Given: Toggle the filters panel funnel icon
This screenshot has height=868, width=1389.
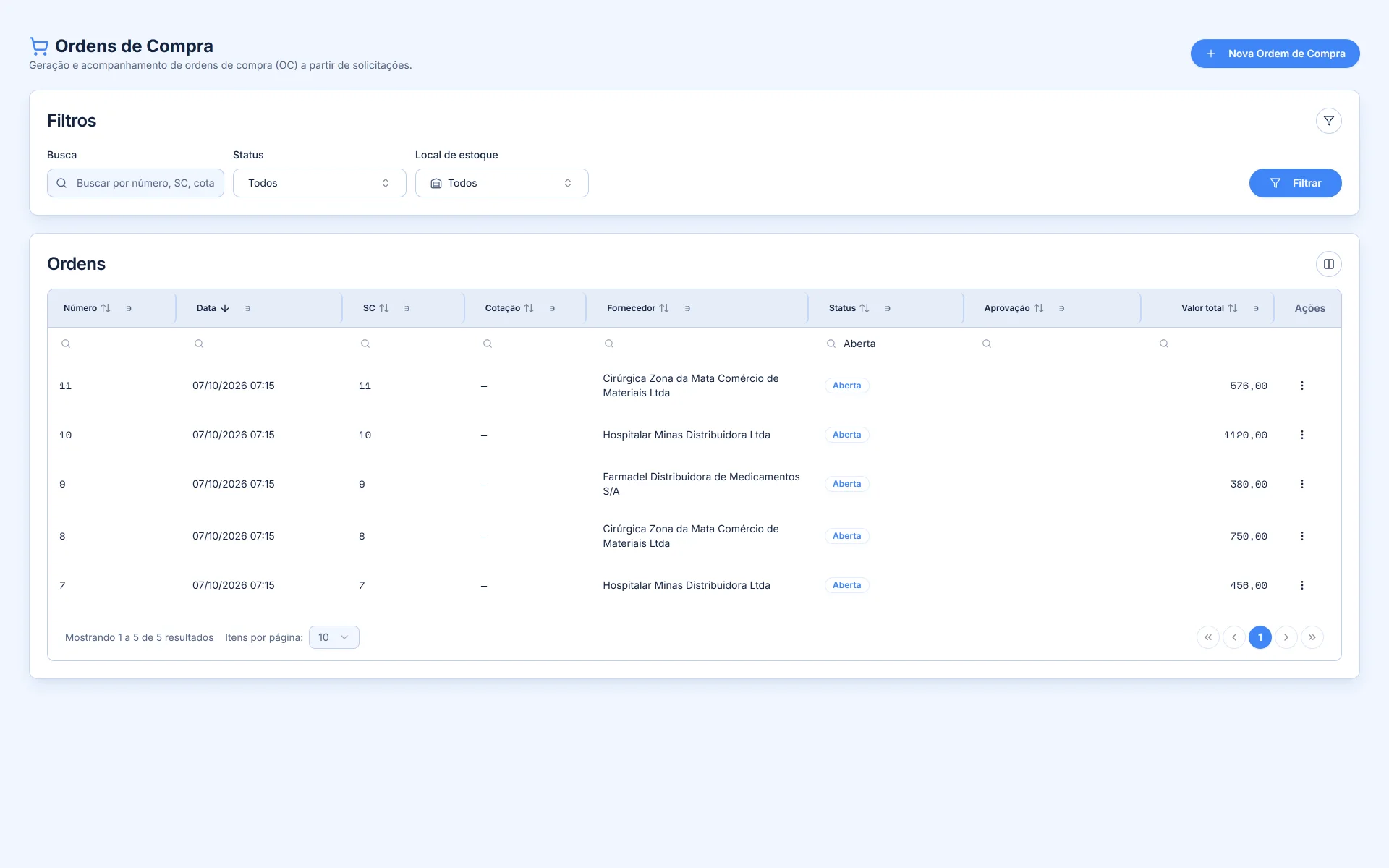Looking at the screenshot, I should tap(1328, 121).
